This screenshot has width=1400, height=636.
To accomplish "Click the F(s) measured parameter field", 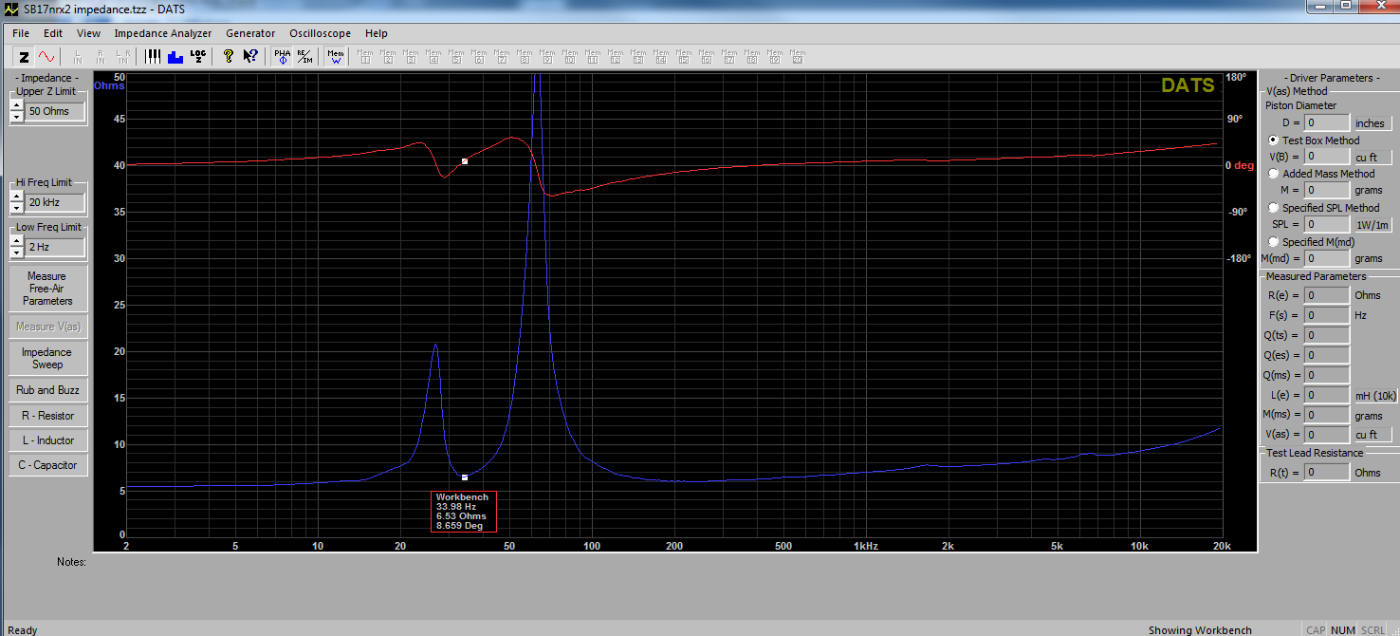I will (1326, 315).
